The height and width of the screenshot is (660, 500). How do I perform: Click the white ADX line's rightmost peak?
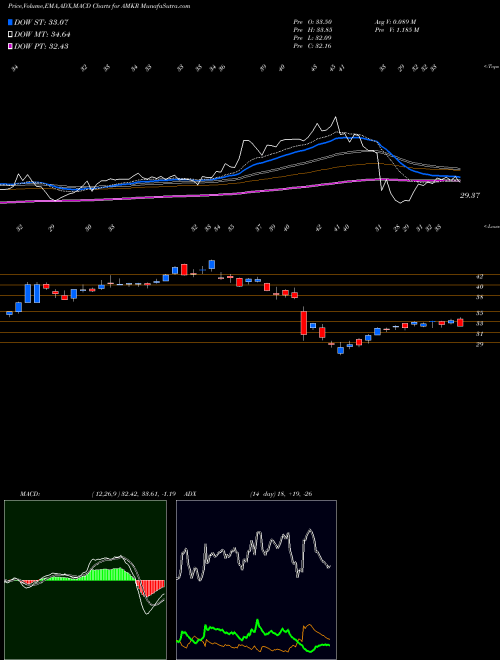(311, 530)
